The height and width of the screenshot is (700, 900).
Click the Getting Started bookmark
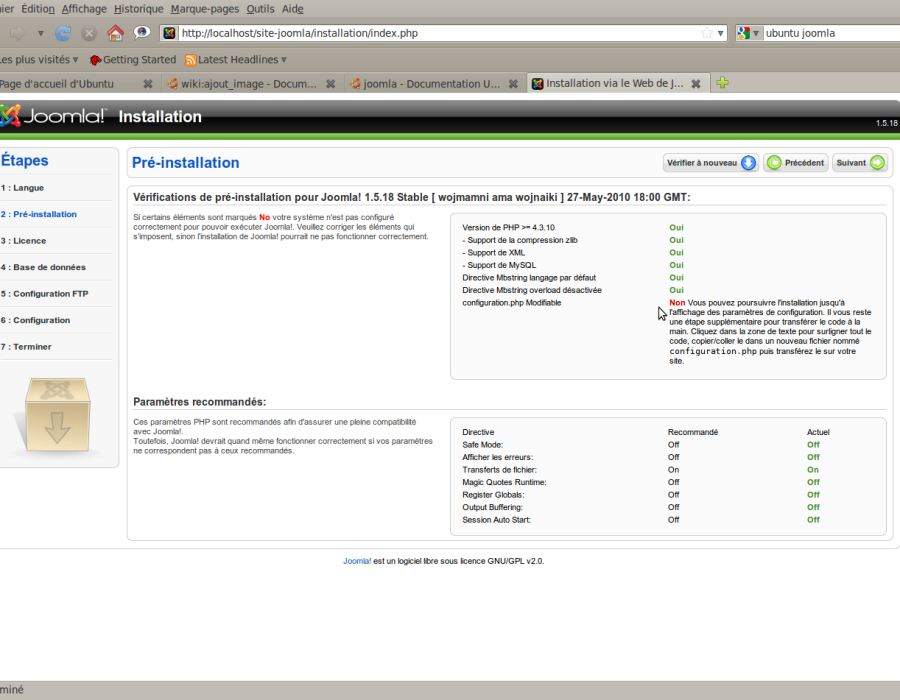pyautogui.click(x=133, y=60)
